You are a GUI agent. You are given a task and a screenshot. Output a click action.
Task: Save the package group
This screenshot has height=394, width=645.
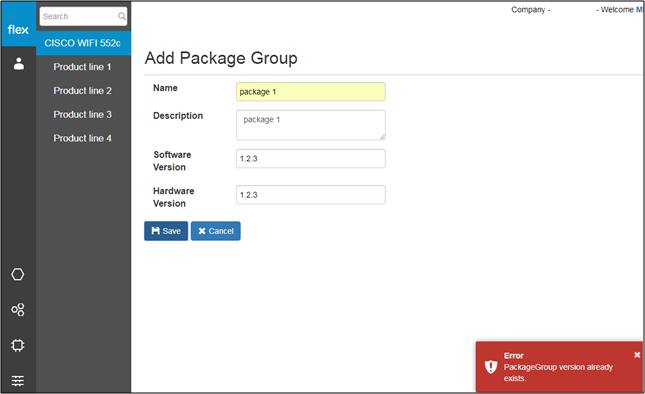pyautogui.click(x=166, y=231)
